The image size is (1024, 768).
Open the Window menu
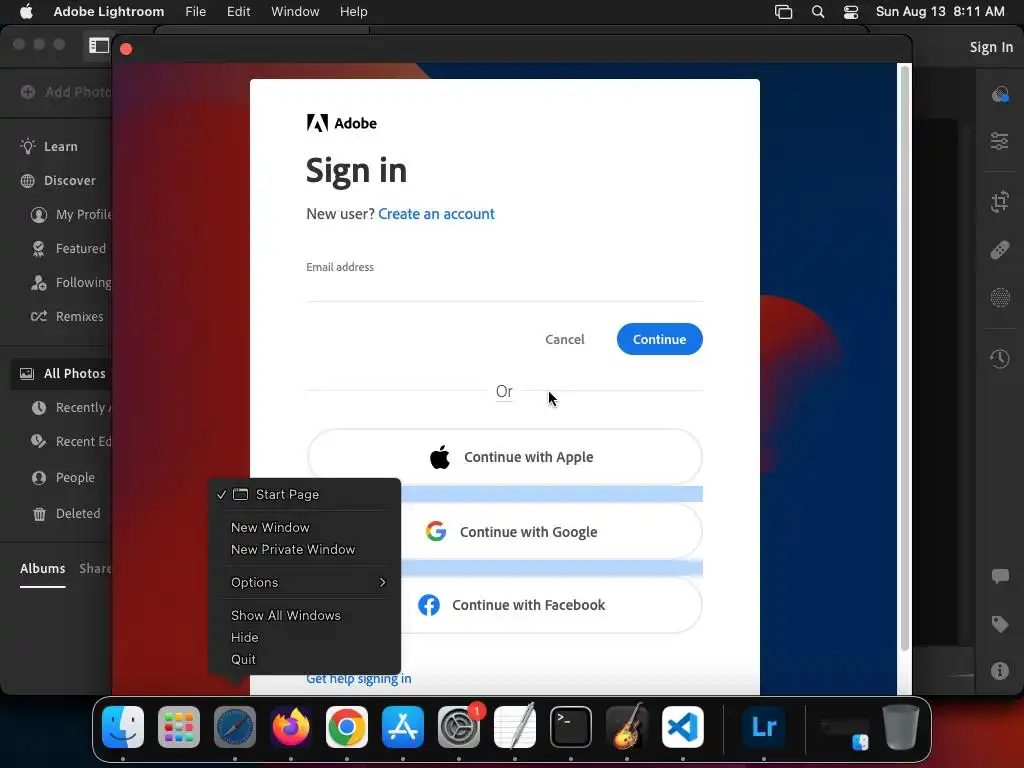tap(295, 11)
